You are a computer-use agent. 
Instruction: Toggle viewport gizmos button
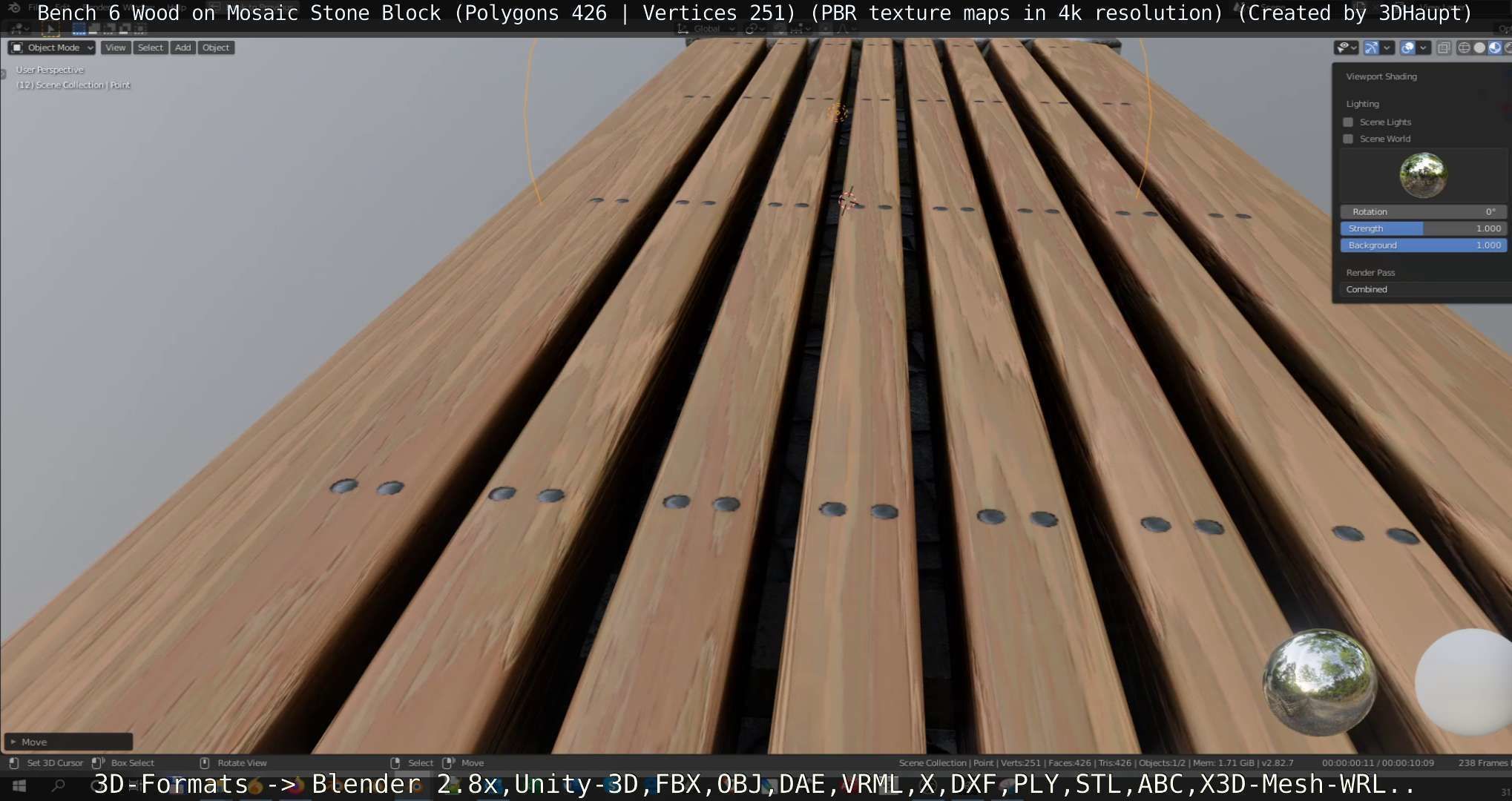tap(1371, 47)
